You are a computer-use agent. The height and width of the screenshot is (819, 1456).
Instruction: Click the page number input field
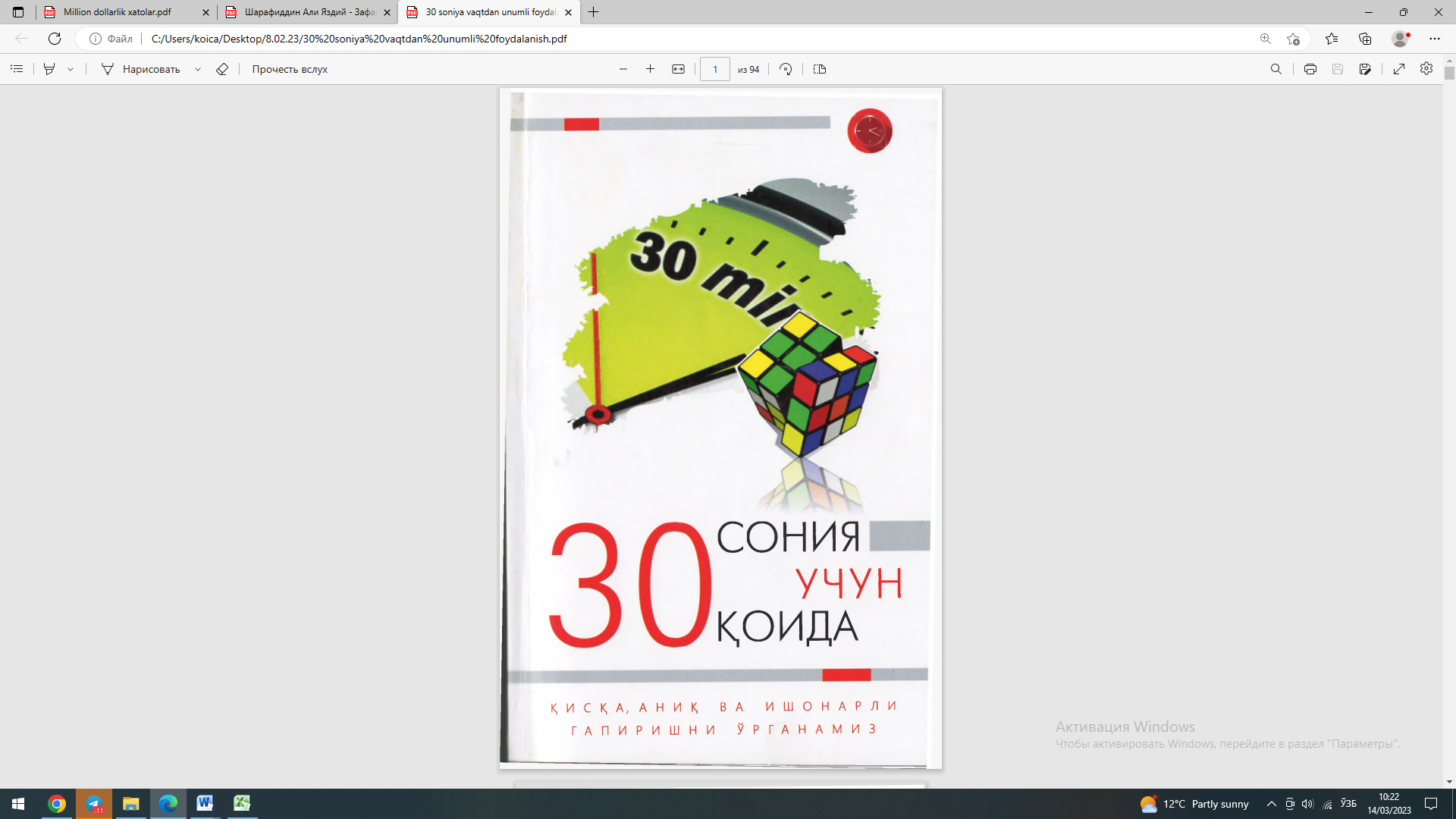point(714,69)
